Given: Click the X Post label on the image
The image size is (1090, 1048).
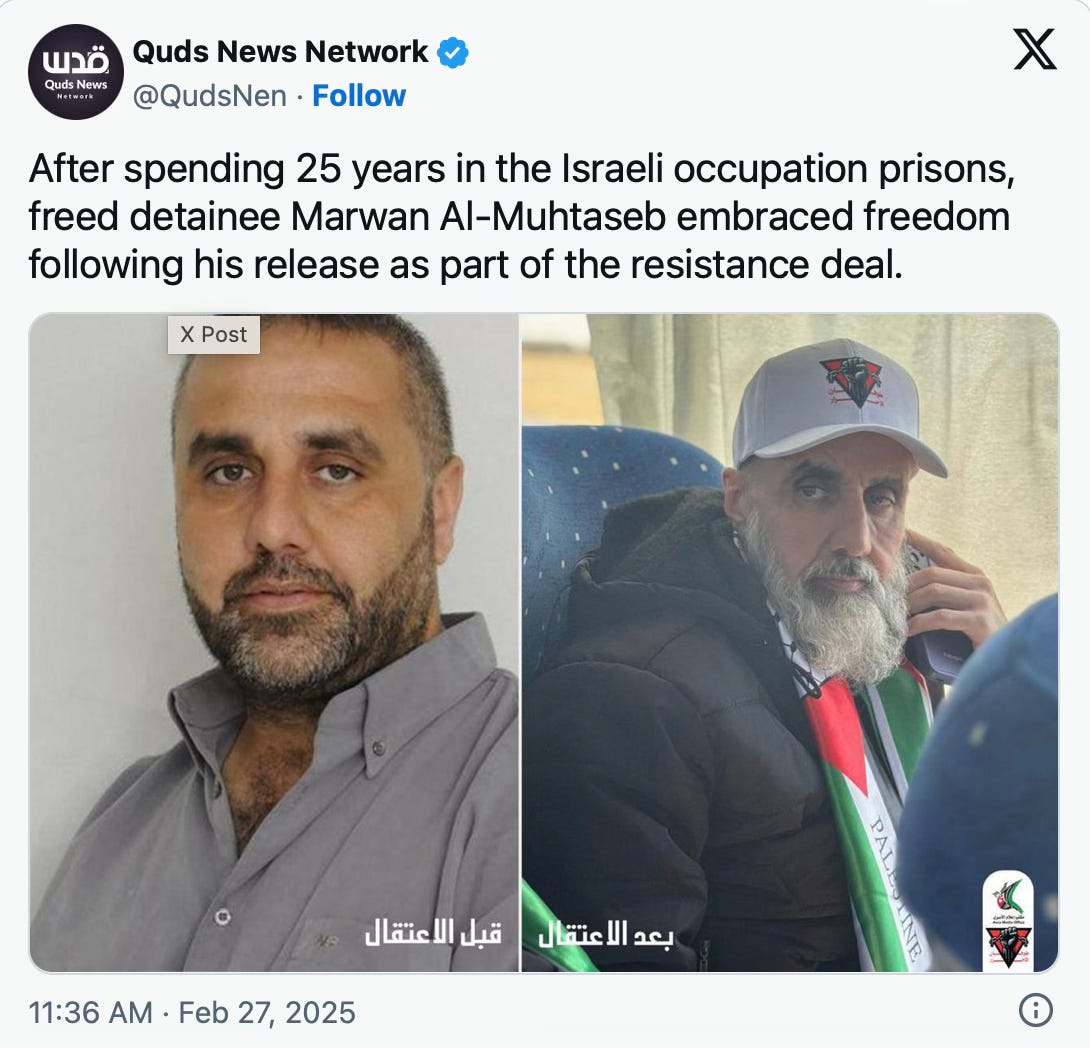Looking at the screenshot, I should 213,335.
